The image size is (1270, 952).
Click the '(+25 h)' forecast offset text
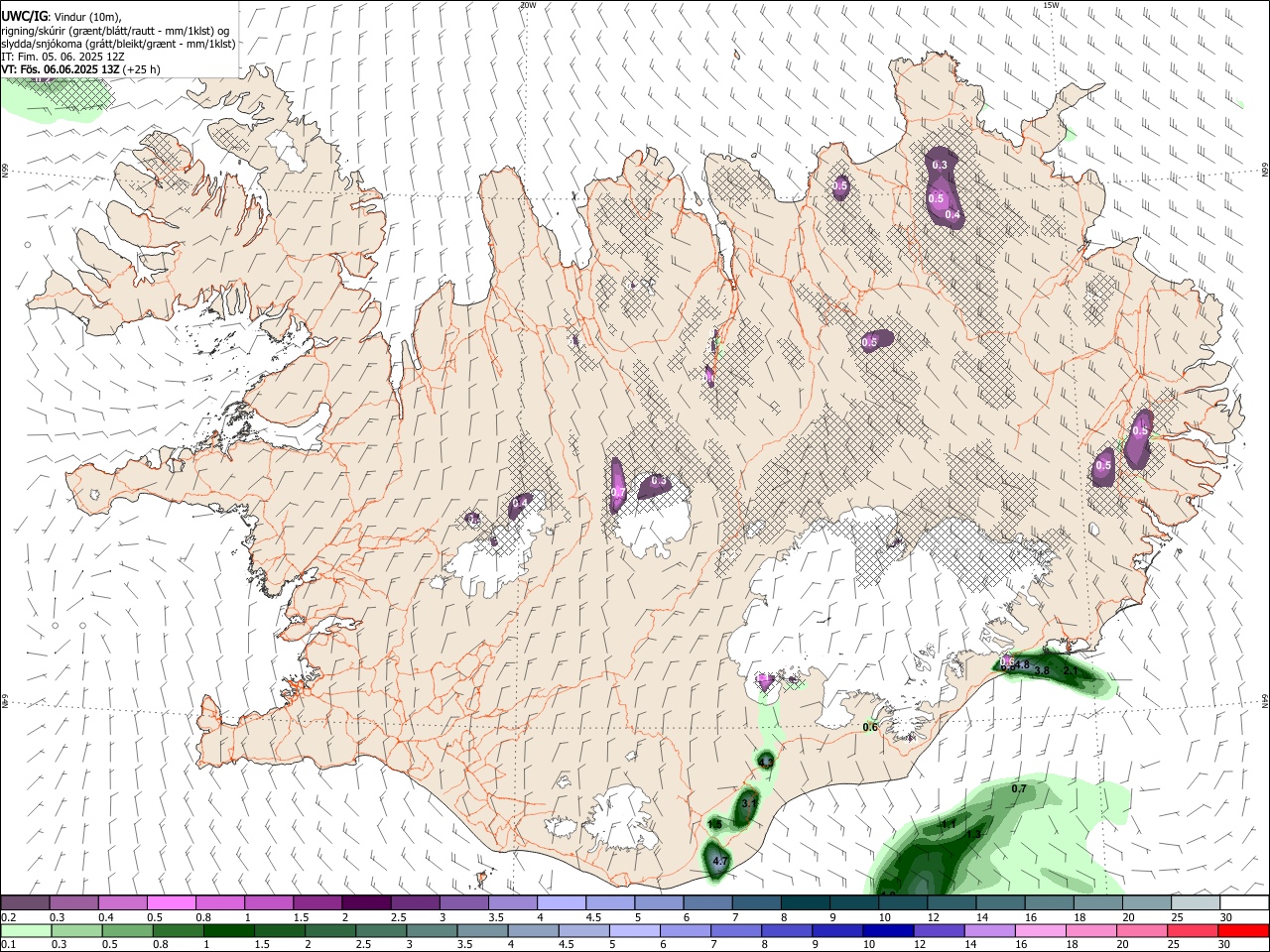tap(143, 70)
